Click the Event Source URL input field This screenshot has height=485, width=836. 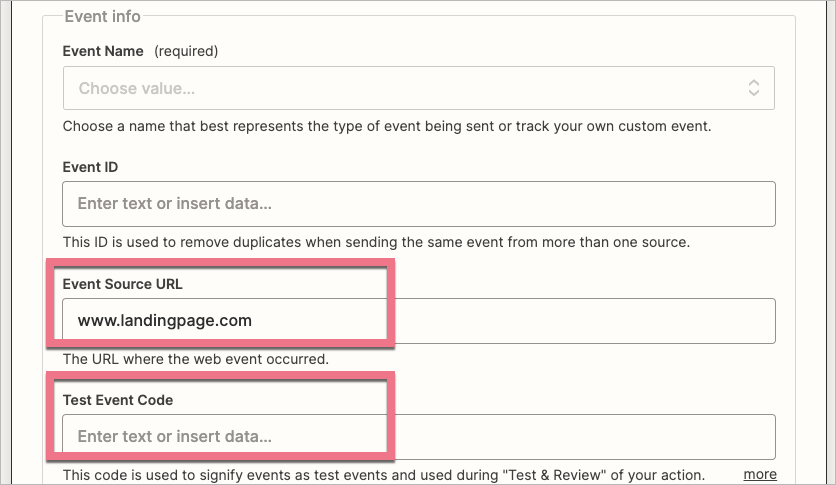point(418,321)
